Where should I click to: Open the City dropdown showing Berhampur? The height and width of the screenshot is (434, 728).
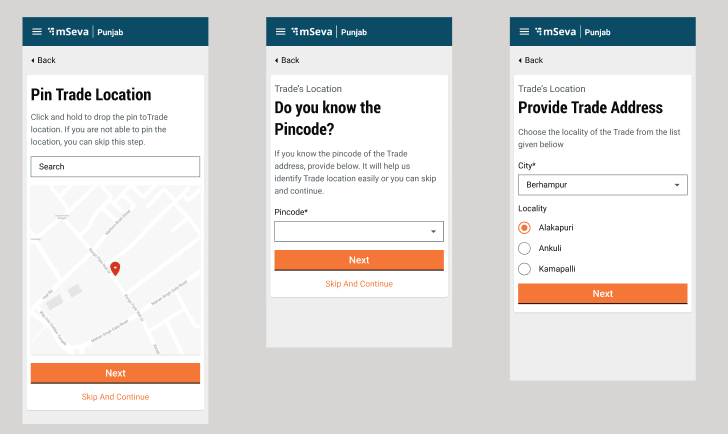coord(602,185)
